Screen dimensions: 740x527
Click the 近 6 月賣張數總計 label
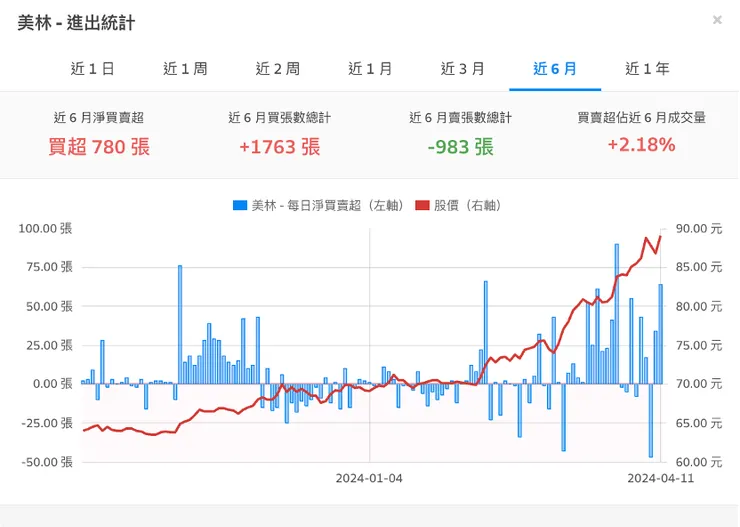[x=461, y=117]
